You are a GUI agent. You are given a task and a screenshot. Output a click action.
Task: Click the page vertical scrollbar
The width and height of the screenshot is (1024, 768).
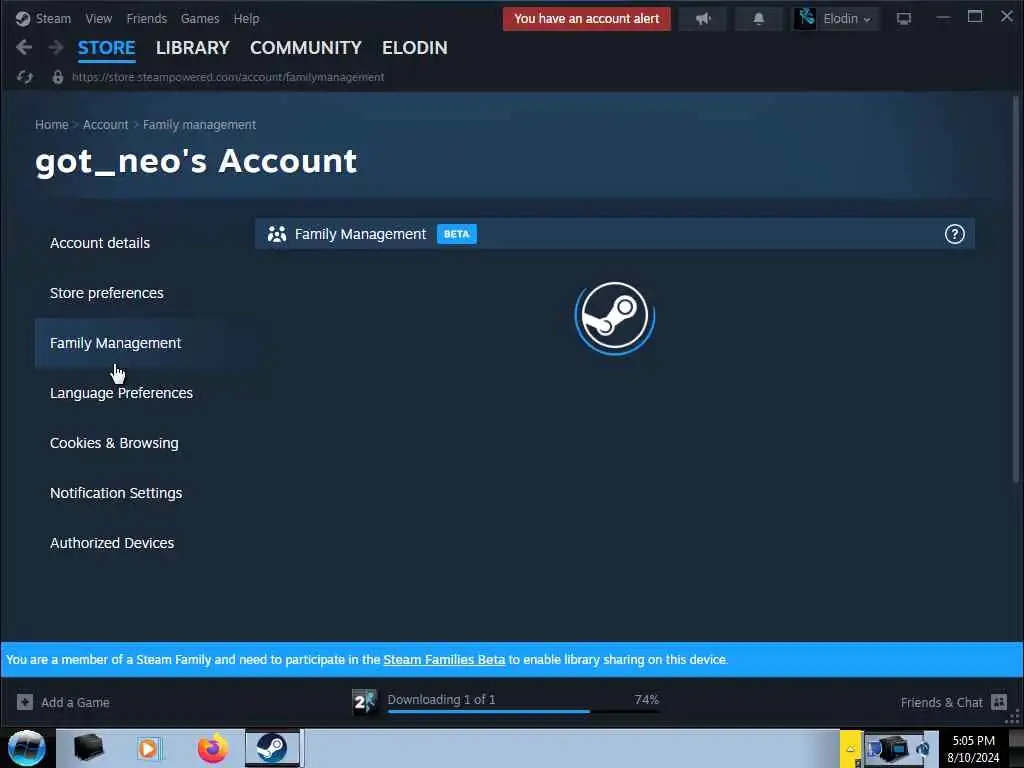1016,290
